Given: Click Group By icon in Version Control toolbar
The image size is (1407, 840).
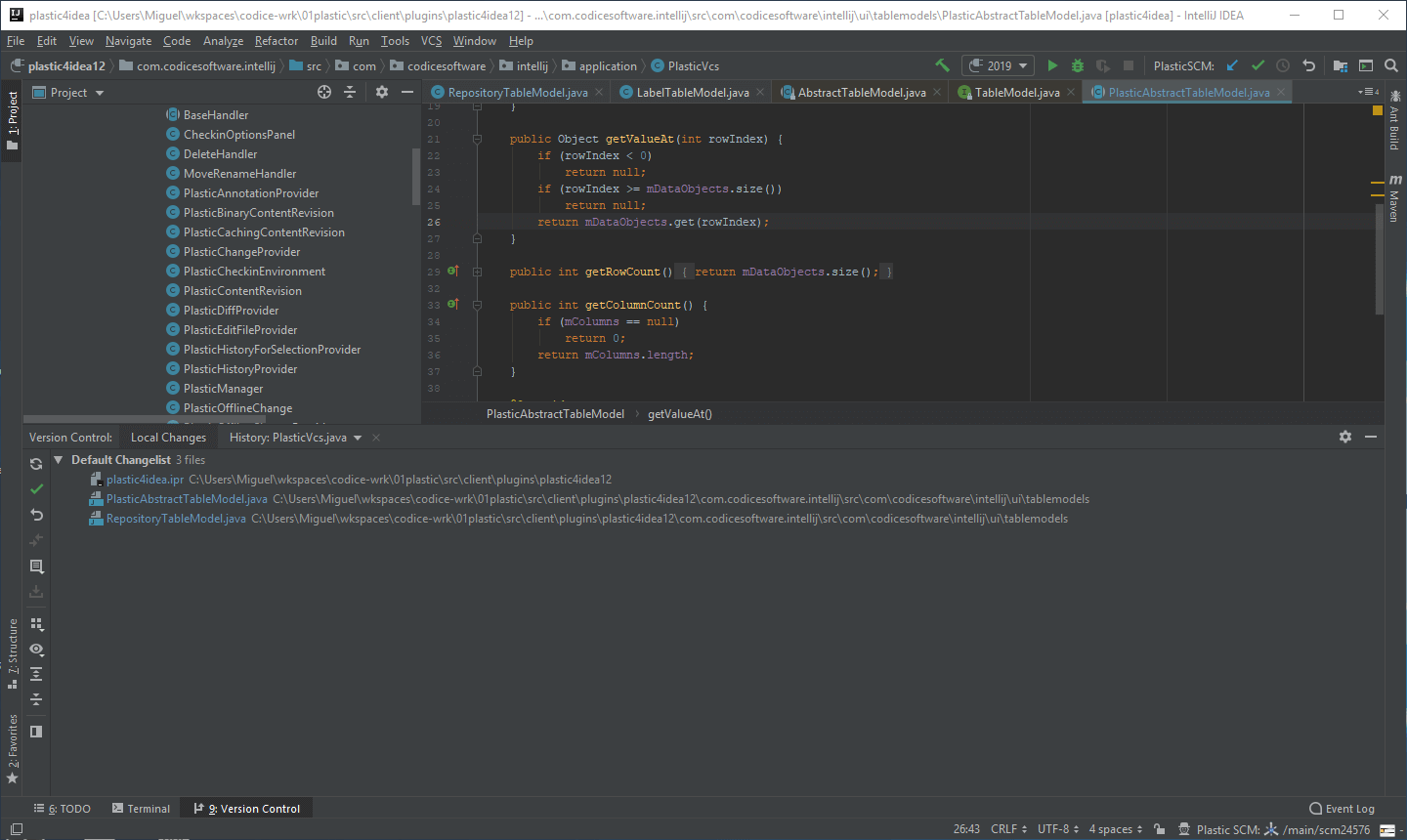Looking at the screenshot, I should point(36,623).
